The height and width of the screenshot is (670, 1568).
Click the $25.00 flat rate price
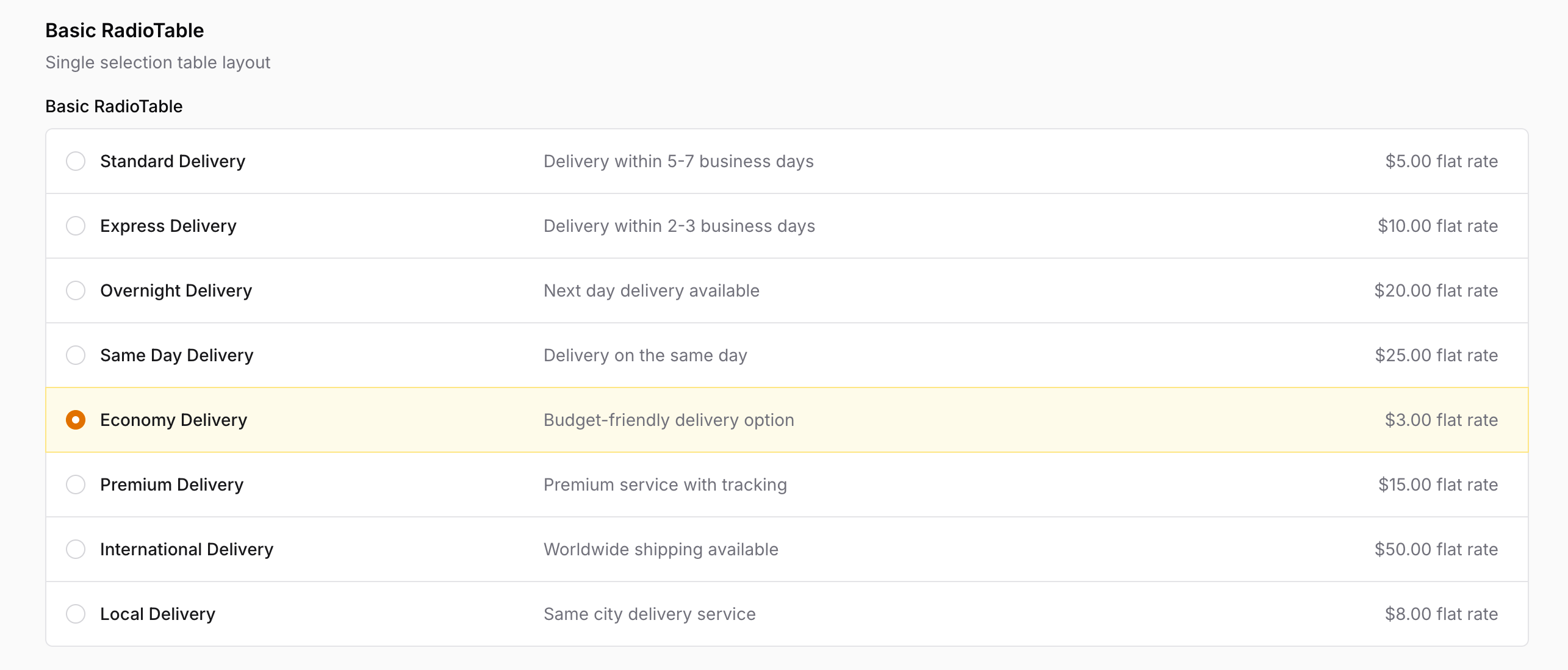[1436, 355]
